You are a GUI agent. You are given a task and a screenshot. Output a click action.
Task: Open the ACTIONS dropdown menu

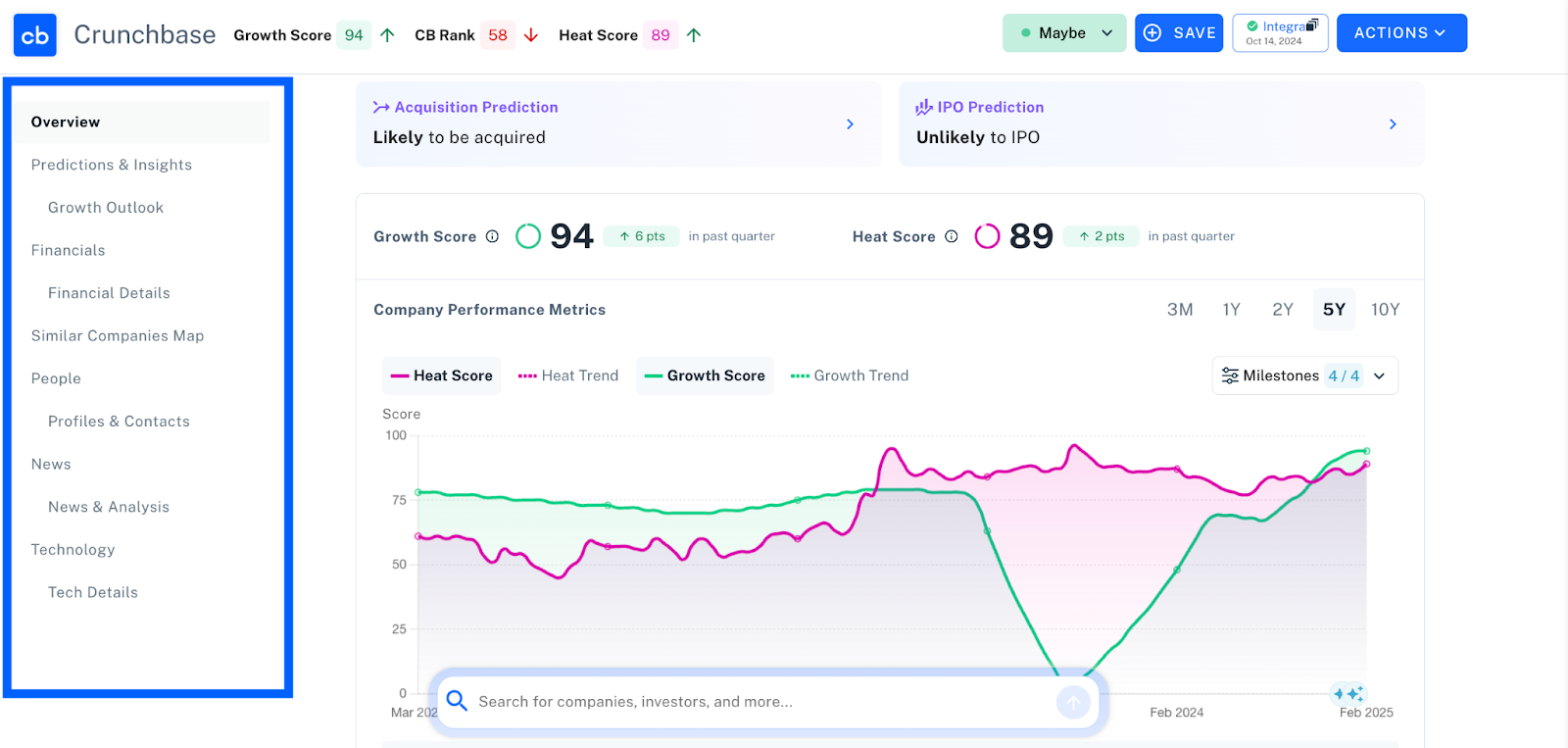[1401, 33]
